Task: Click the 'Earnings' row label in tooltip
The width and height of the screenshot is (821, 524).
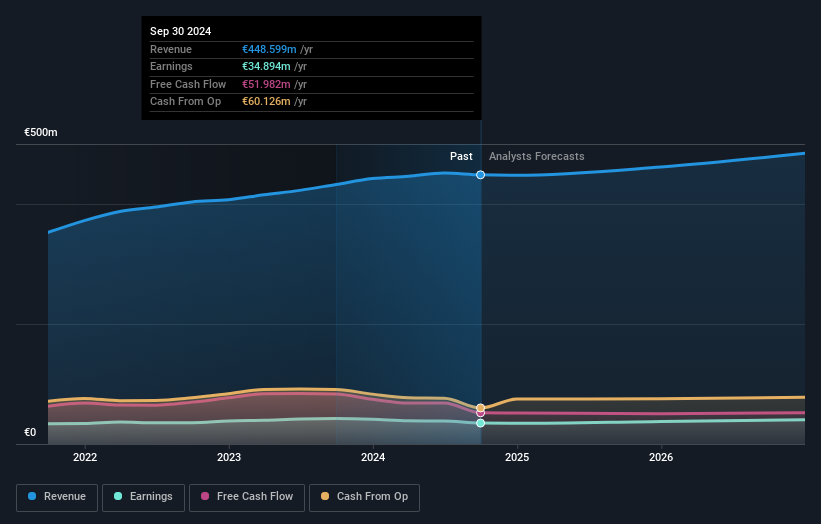Action: click(171, 66)
